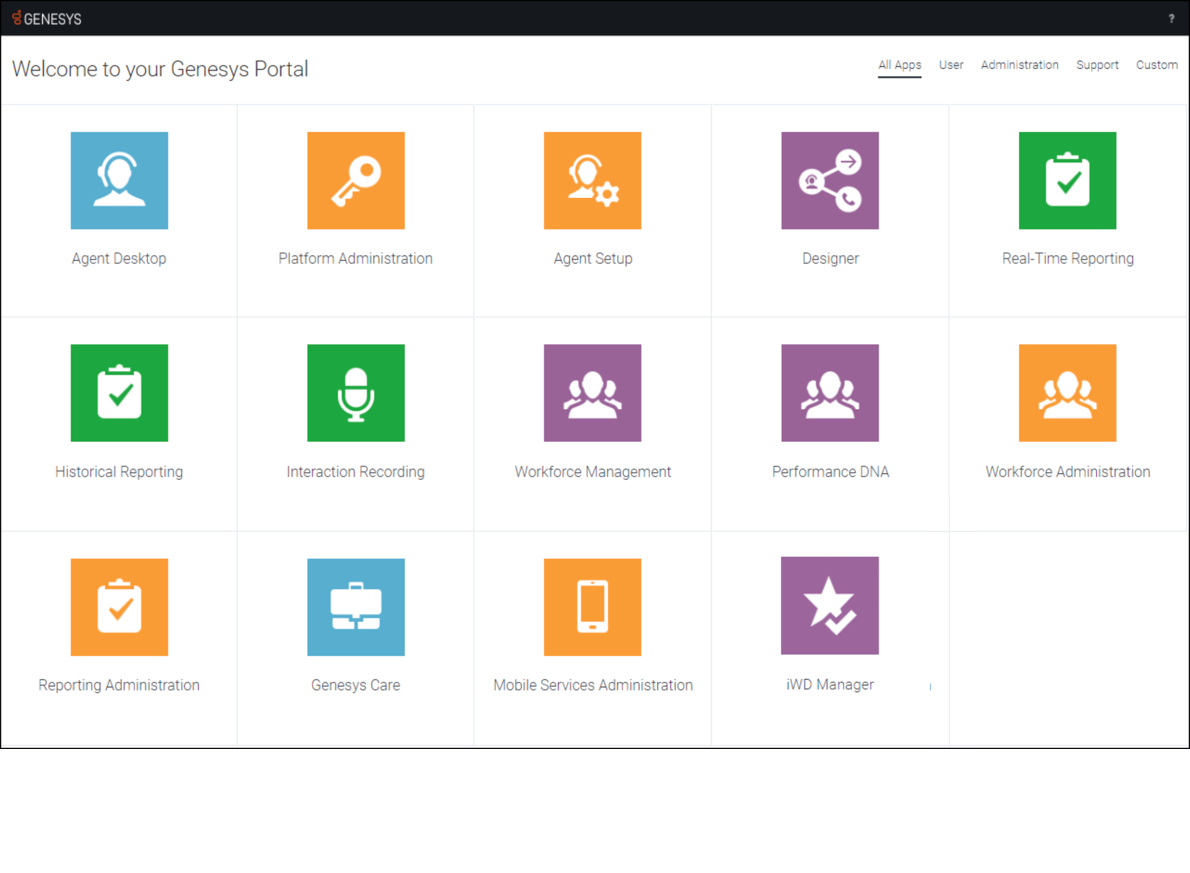This screenshot has height=873, width=1190.
Task: Open Mobile Services Administration phone icon
Action: [x=592, y=607]
